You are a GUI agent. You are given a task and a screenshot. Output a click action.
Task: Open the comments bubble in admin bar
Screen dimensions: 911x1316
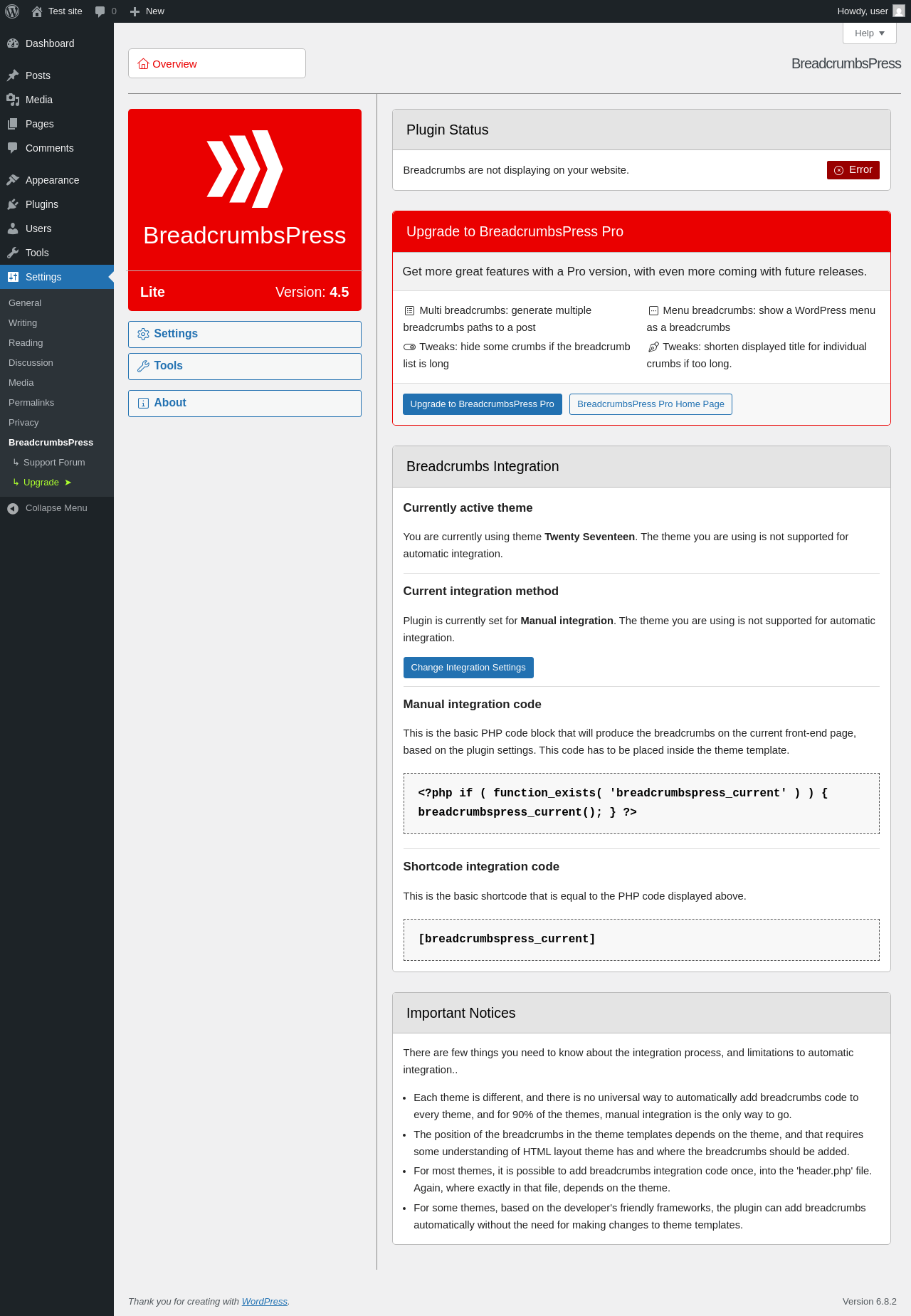coord(105,11)
